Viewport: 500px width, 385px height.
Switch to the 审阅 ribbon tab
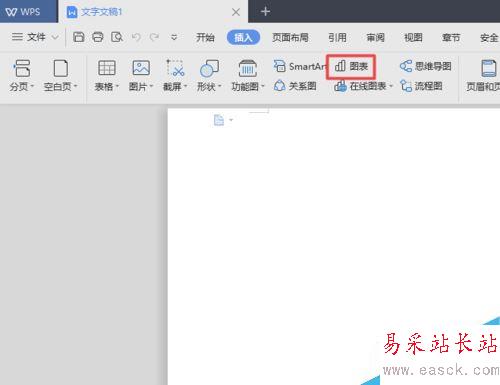pos(375,37)
